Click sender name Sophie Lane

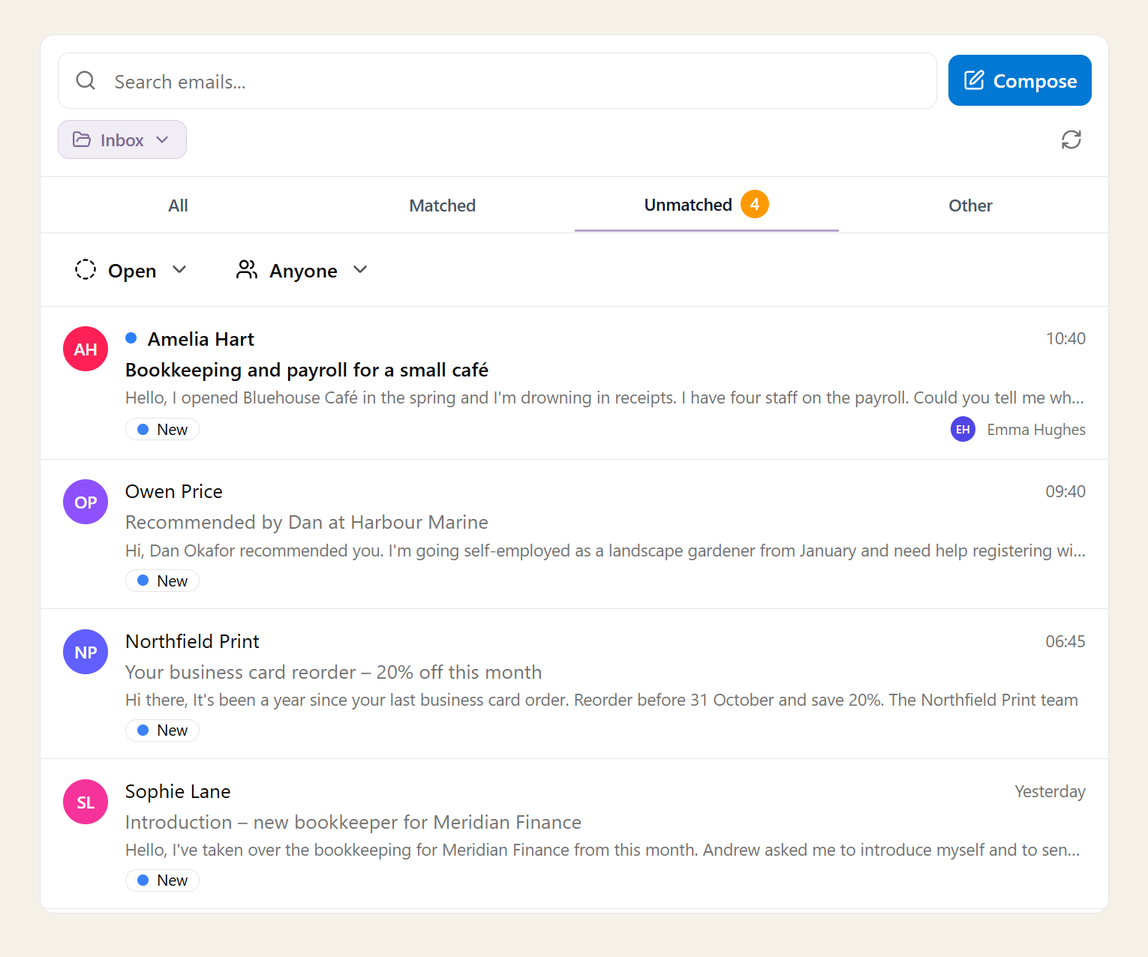click(x=177, y=792)
